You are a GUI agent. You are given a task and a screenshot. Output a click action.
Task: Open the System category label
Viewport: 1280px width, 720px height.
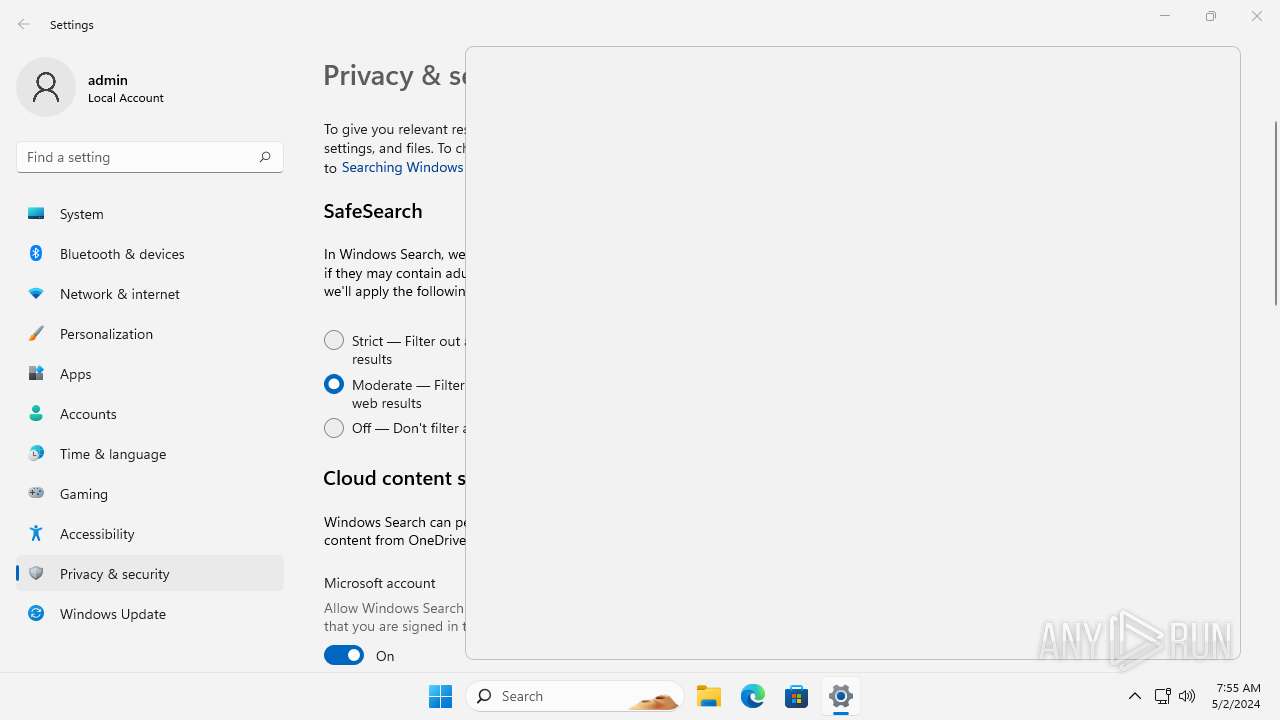click(x=81, y=213)
